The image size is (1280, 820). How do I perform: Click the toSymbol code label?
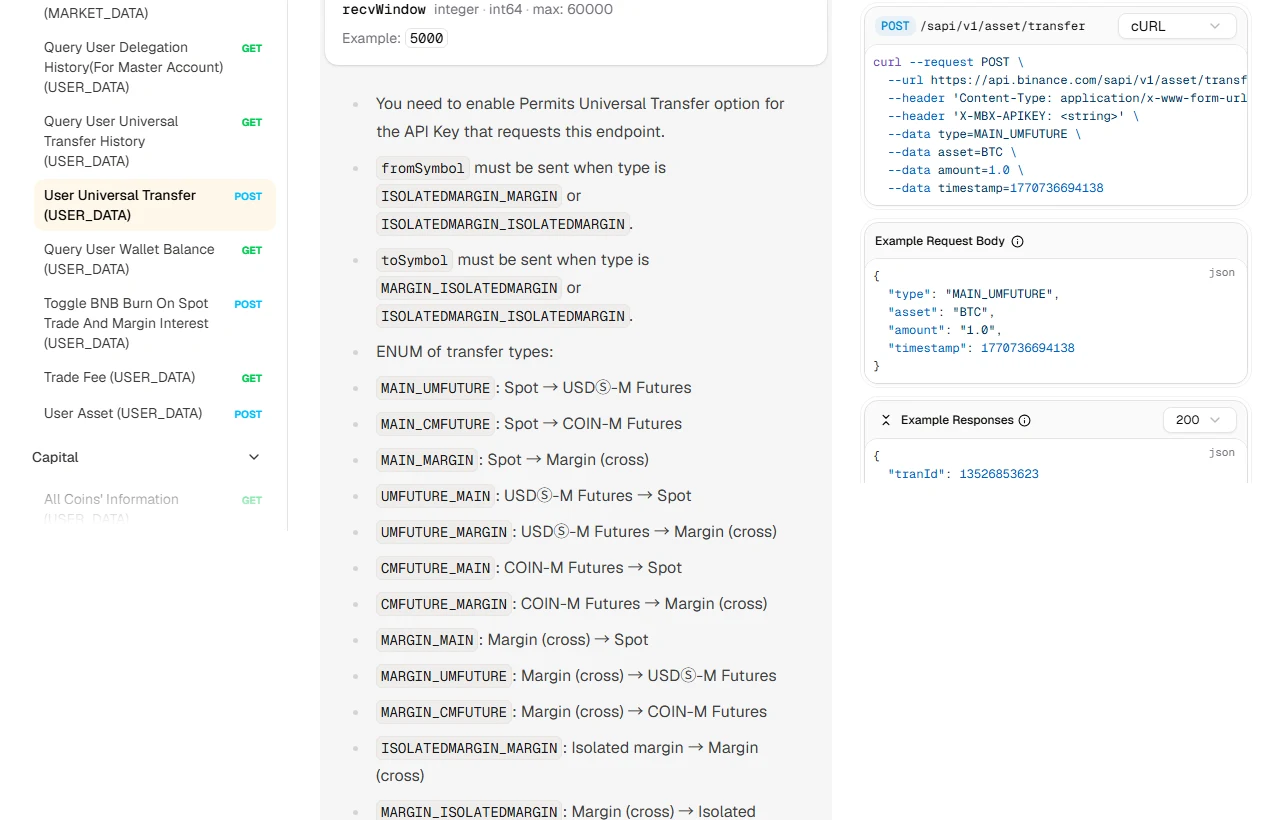pos(415,260)
